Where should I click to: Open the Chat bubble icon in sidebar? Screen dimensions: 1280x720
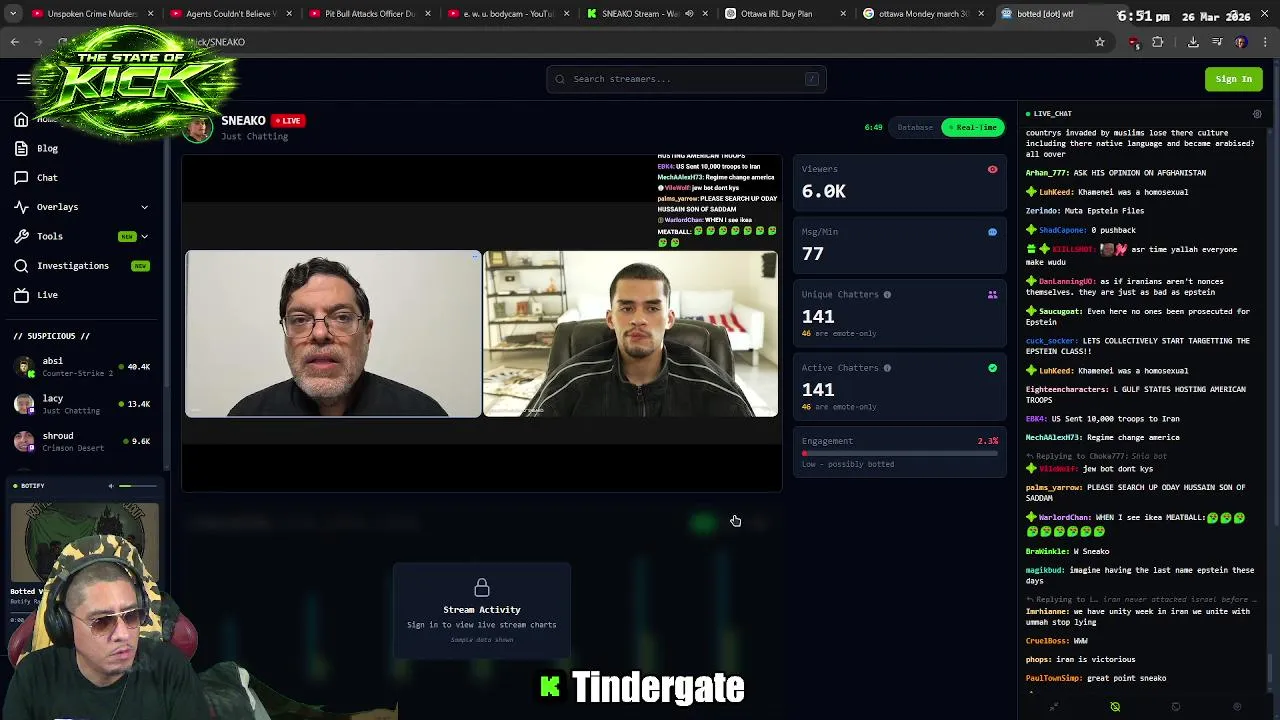21,177
